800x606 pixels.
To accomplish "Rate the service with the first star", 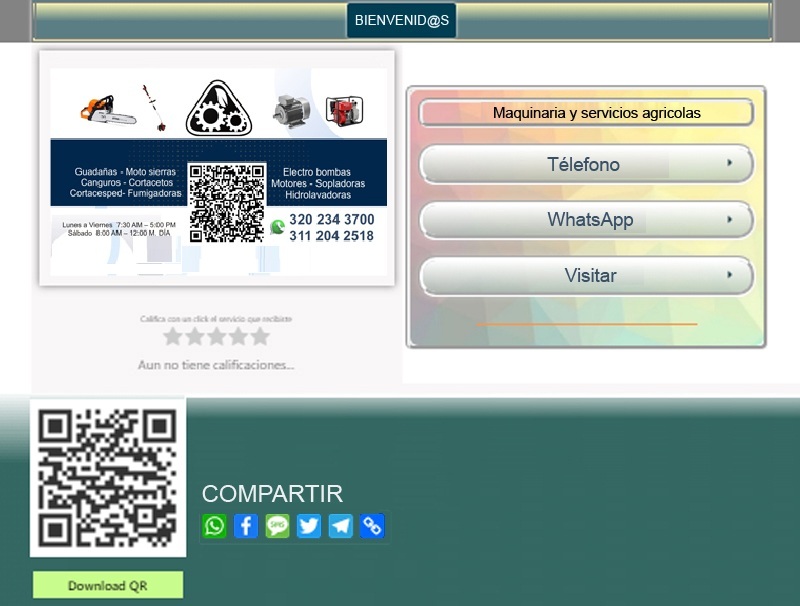I will pyautogui.click(x=173, y=337).
